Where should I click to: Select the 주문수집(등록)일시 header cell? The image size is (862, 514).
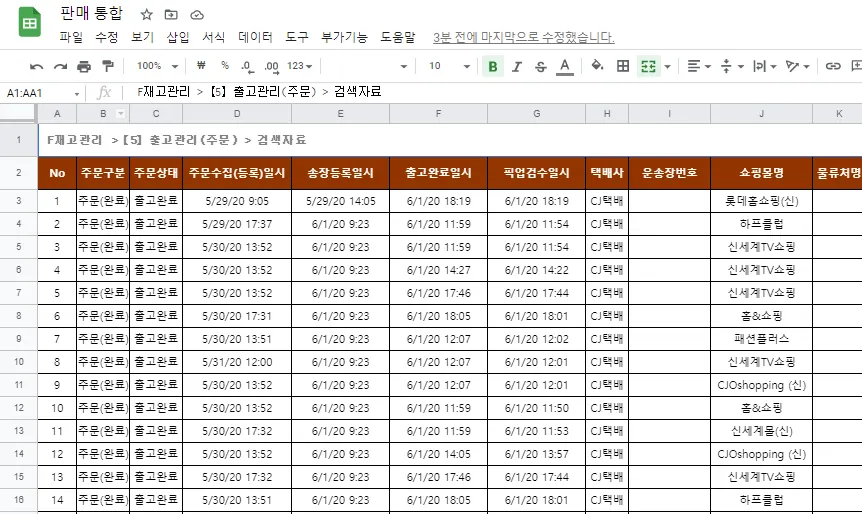click(x=237, y=173)
